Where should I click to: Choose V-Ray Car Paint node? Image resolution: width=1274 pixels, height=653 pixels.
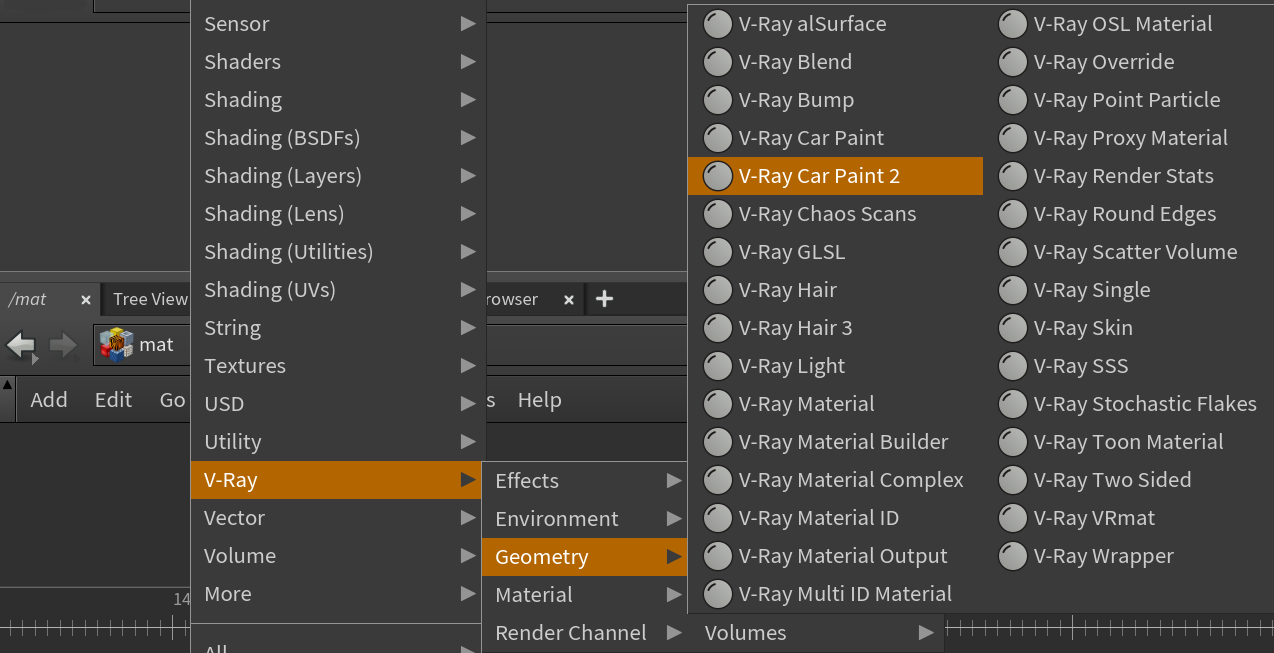coord(835,138)
